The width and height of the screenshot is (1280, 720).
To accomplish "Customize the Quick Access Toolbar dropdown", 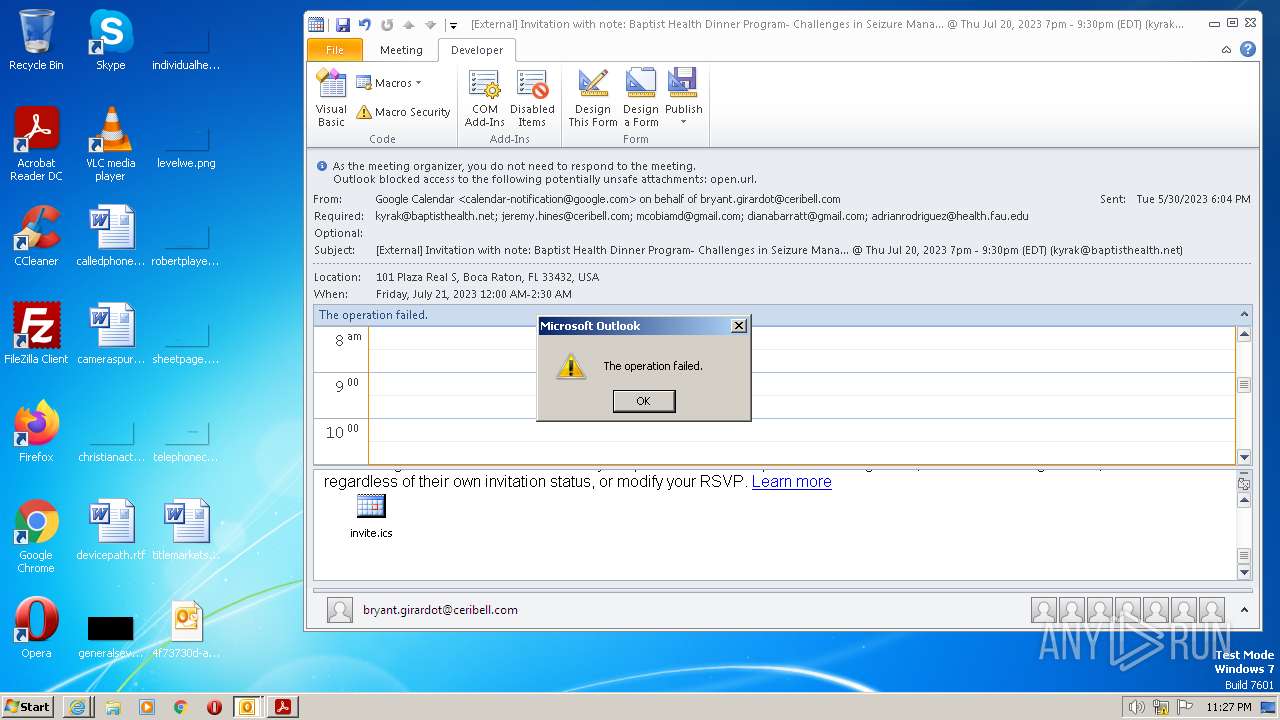I will 453,25.
